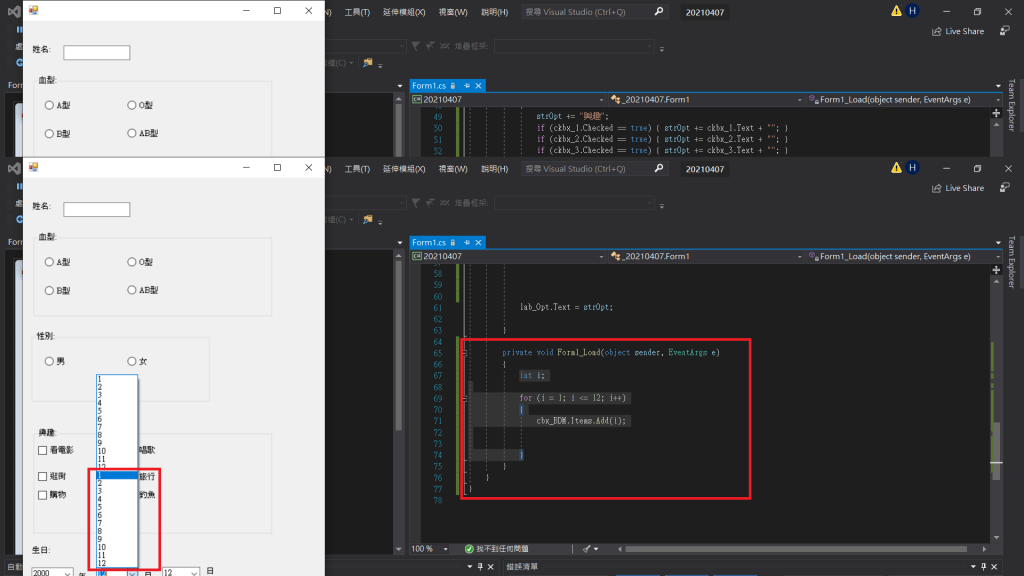Click the feedback icon beside top Live Share

click(1004, 31)
